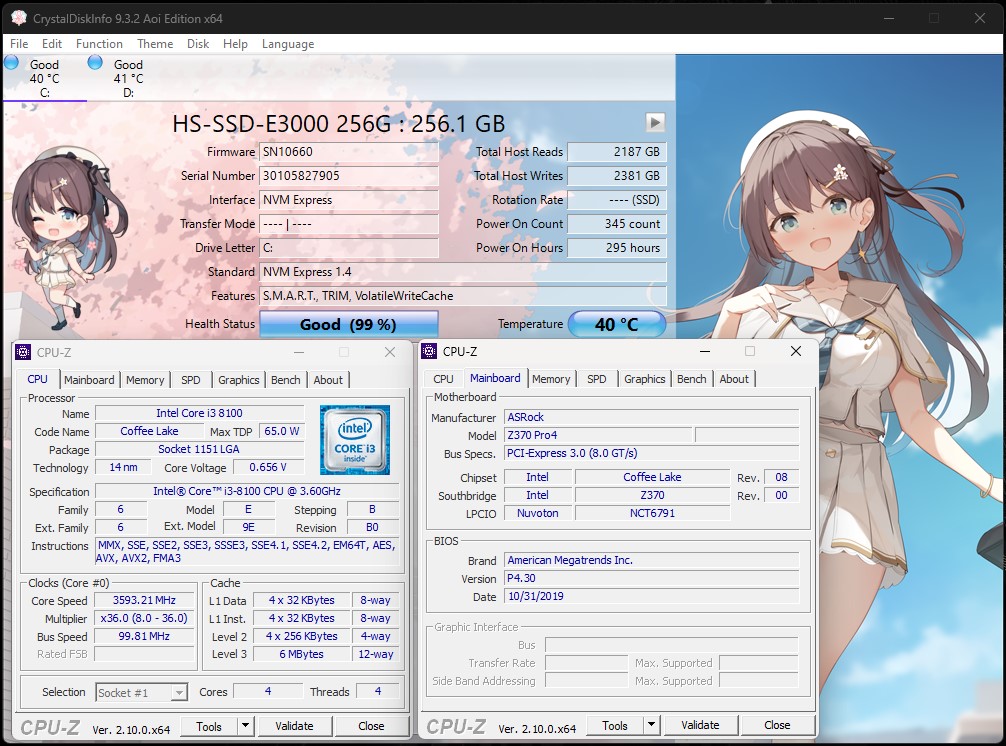This screenshot has height=746, width=1006.
Task: Open About tab in right CPU-Z window
Action: [x=734, y=379]
